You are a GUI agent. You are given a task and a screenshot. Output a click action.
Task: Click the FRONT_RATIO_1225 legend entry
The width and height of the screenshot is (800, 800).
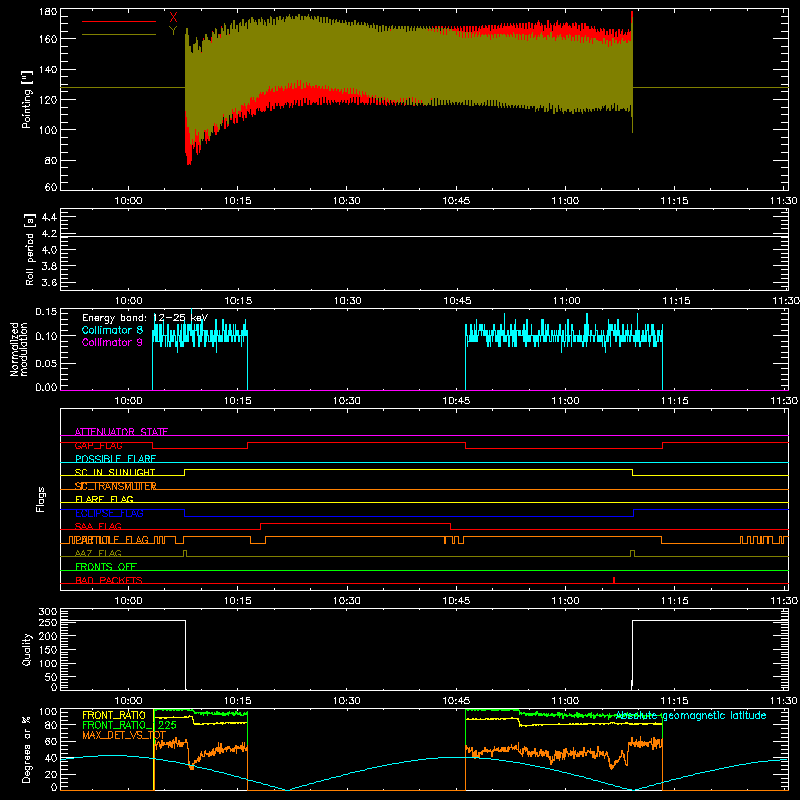(x=129, y=725)
